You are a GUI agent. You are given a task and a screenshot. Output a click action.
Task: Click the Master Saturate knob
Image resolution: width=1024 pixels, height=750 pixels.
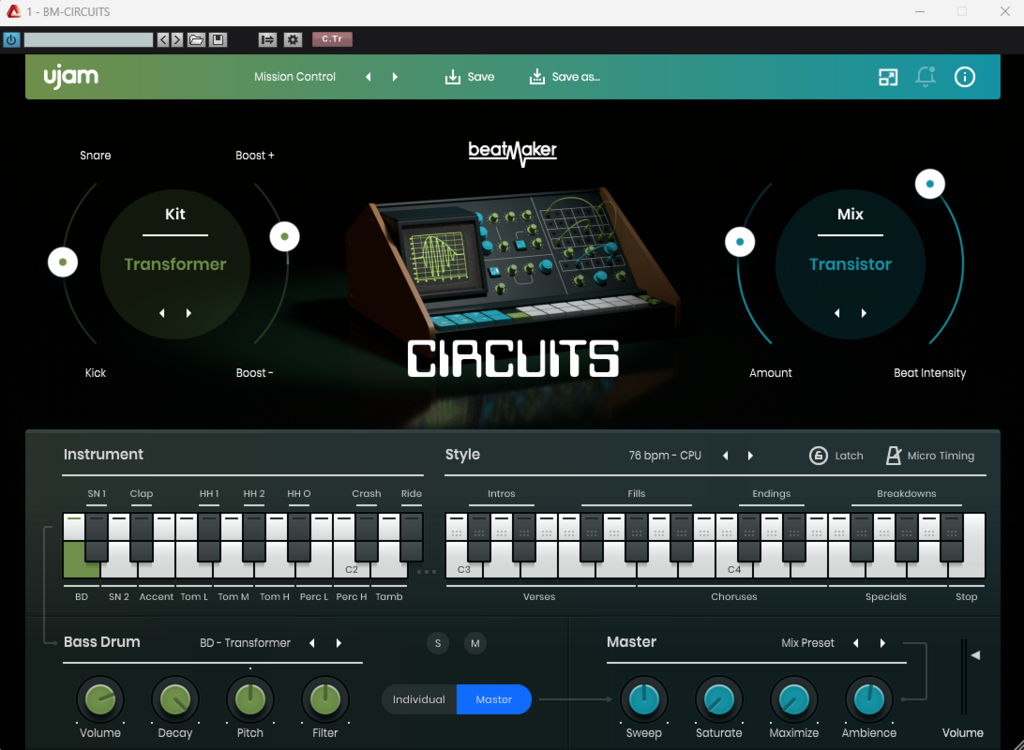coord(719,700)
